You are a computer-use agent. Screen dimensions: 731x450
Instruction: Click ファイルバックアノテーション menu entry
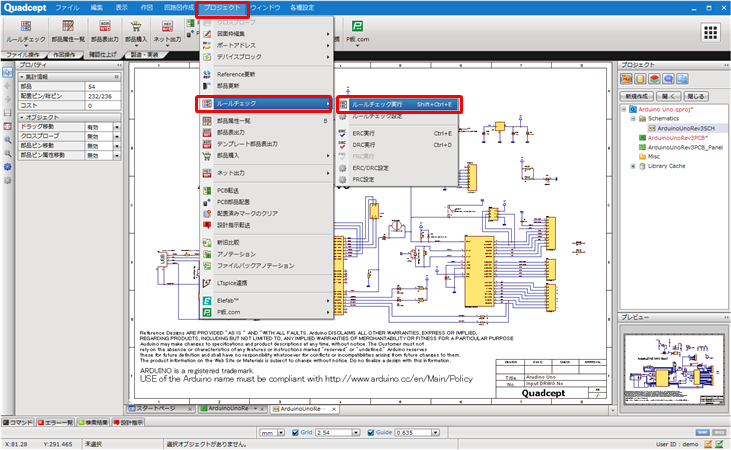(x=267, y=266)
